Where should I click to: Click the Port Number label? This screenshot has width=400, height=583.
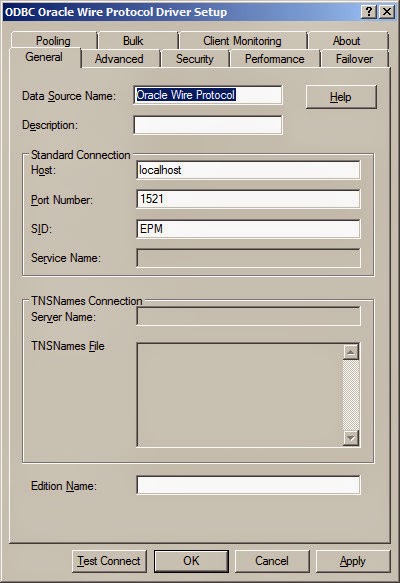tap(62, 200)
